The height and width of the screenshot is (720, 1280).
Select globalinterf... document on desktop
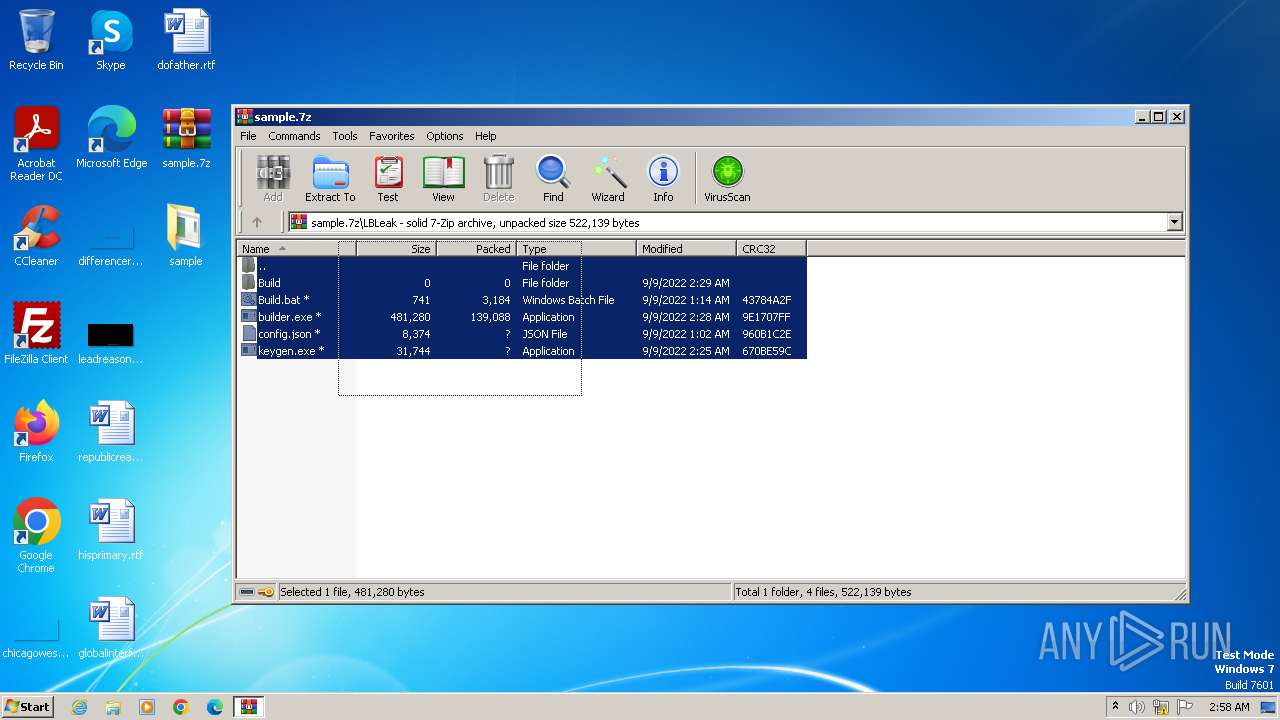pos(111,628)
